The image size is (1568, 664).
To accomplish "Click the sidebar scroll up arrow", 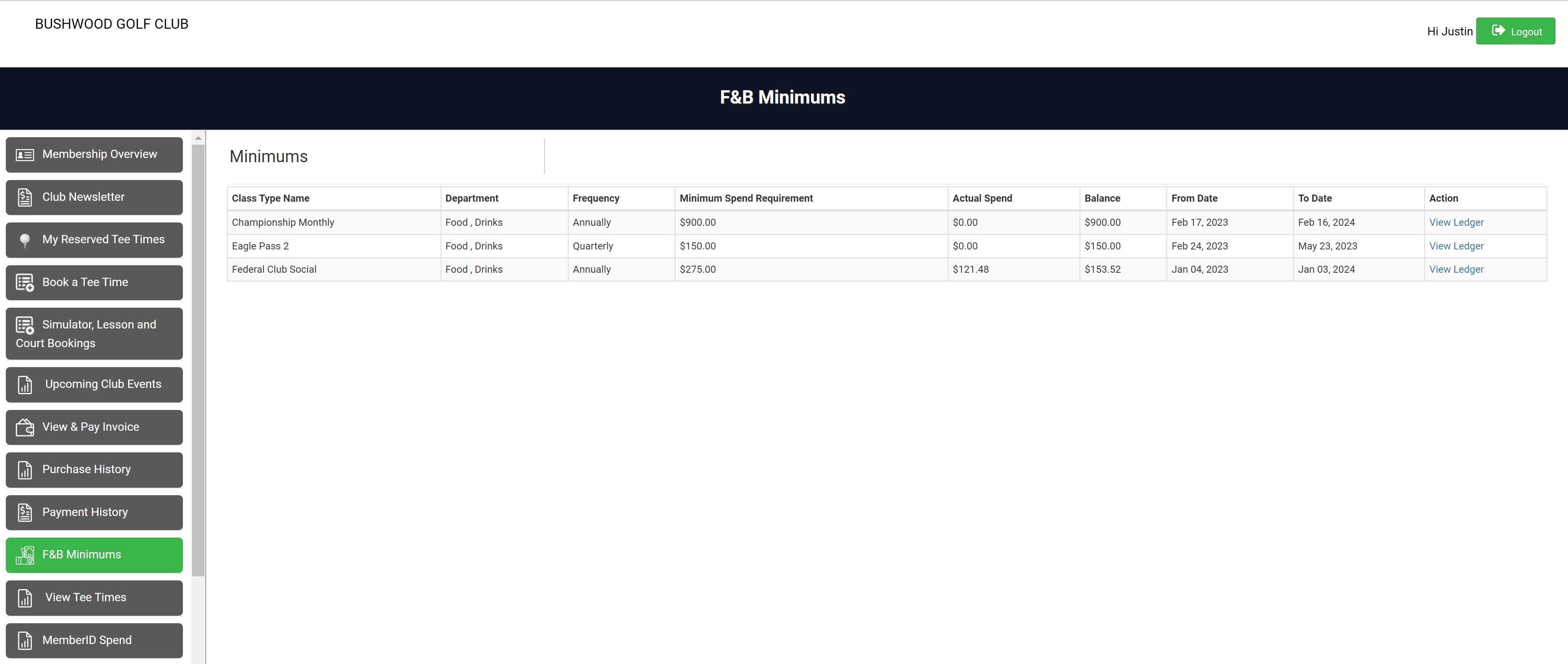I will (x=198, y=138).
